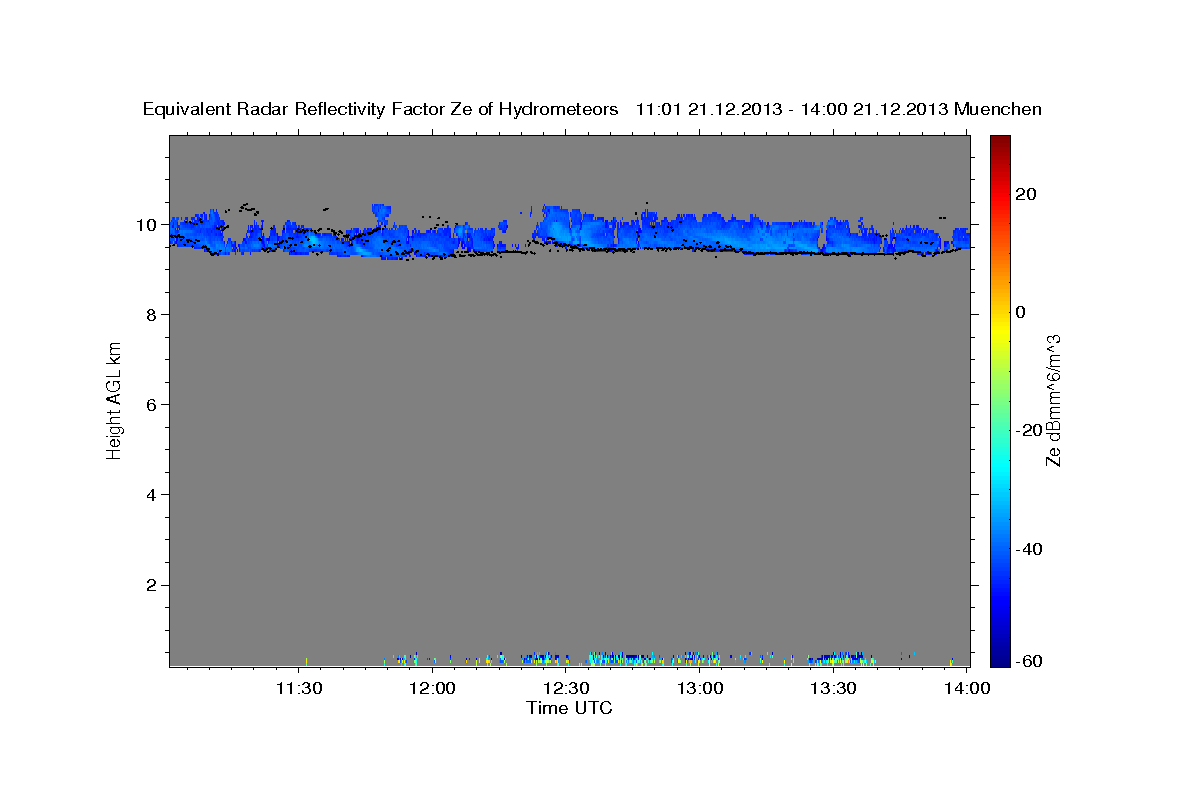Click the '10' height tick label
1200x800 pixels.
tap(147, 224)
